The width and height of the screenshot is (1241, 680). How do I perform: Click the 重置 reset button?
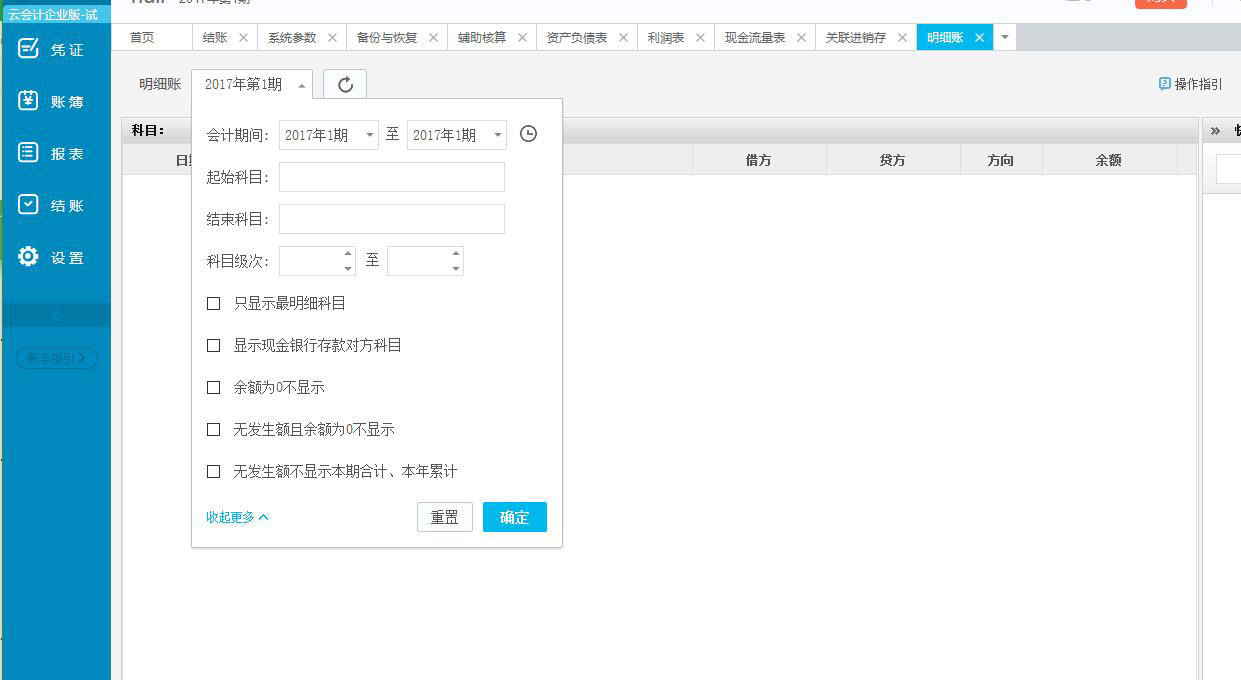[445, 517]
